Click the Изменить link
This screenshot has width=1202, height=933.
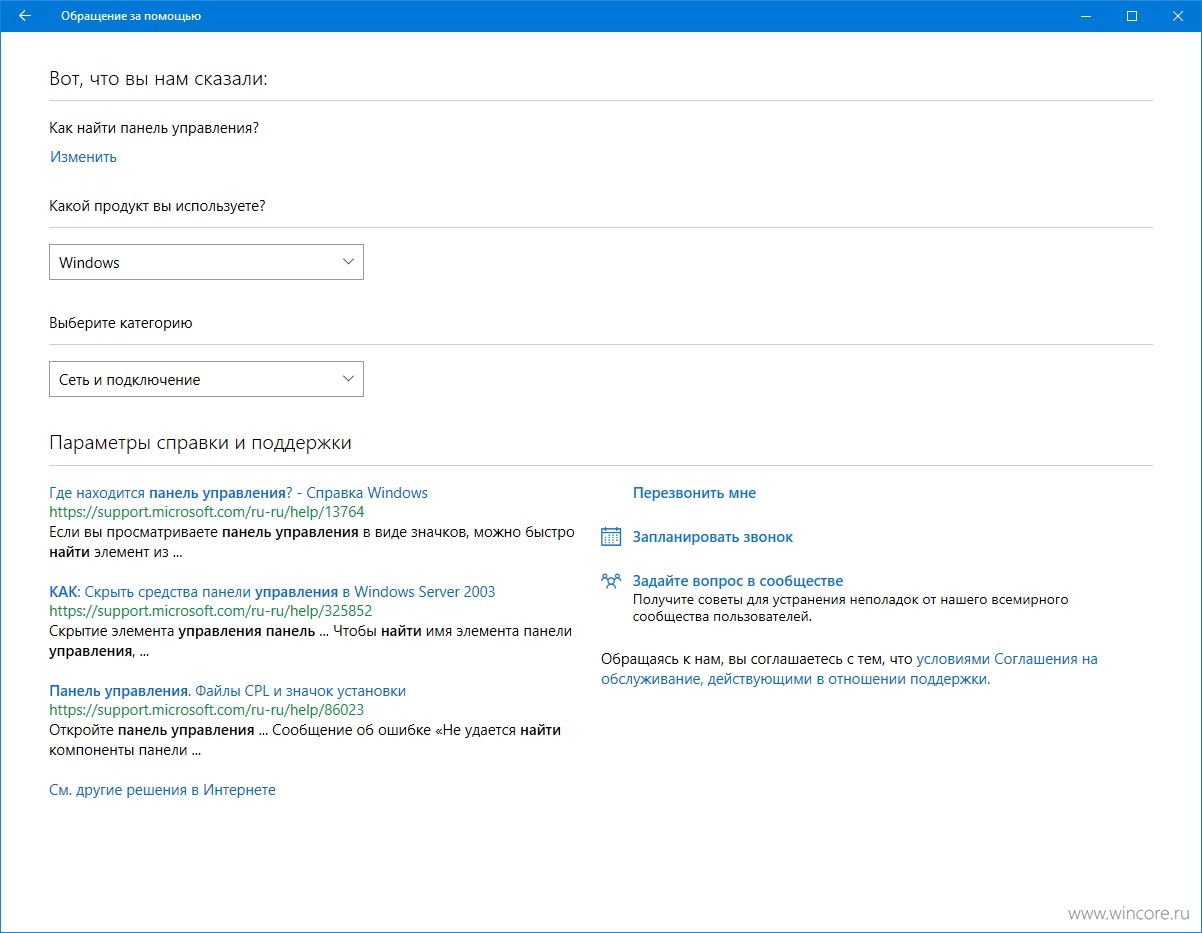83,157
